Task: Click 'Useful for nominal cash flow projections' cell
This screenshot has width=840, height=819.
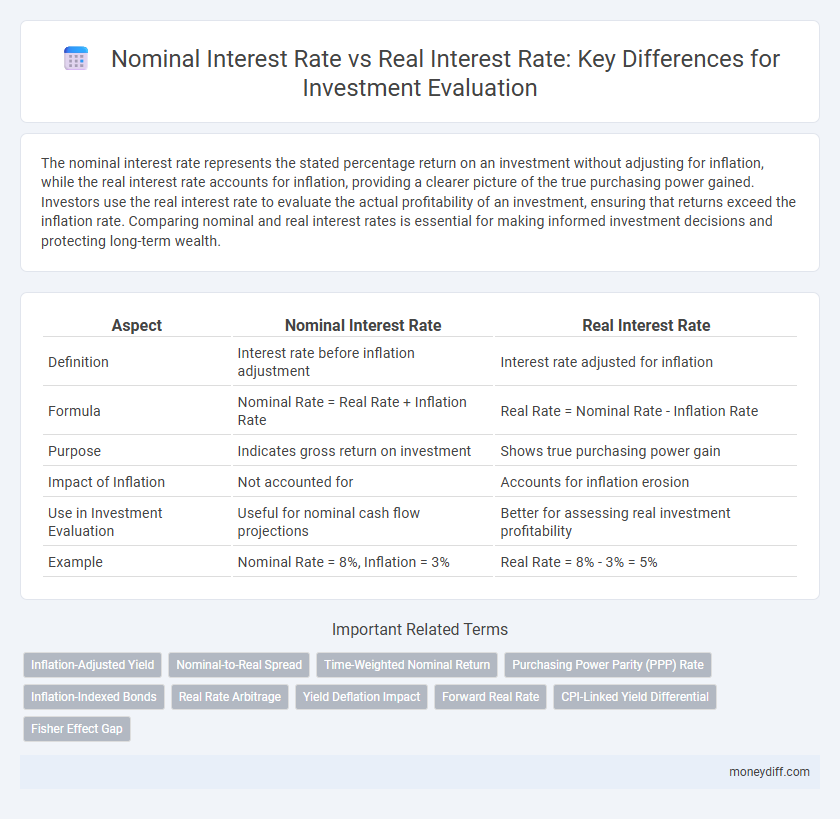Action: click(363, 522)
